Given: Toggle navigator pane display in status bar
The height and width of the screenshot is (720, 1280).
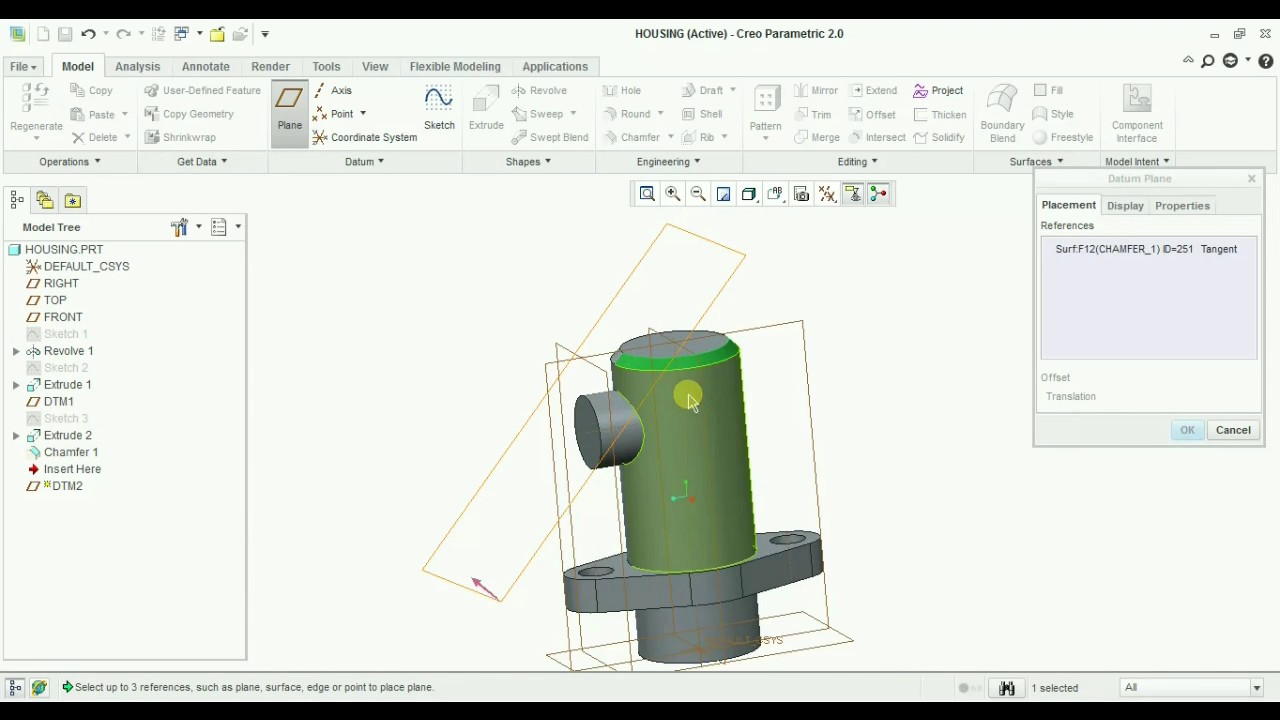Looking at the screenshot, I should [15, 688].
